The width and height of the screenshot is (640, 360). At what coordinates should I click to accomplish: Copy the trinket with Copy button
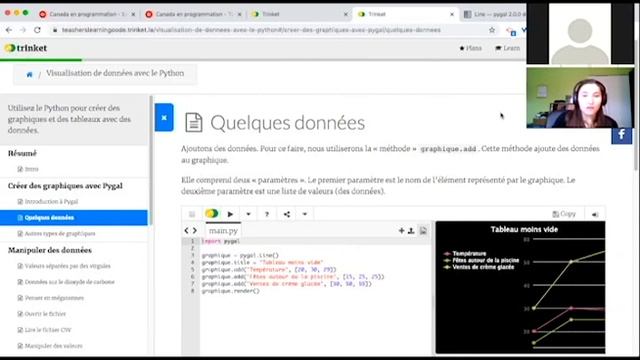pos(564,214)
